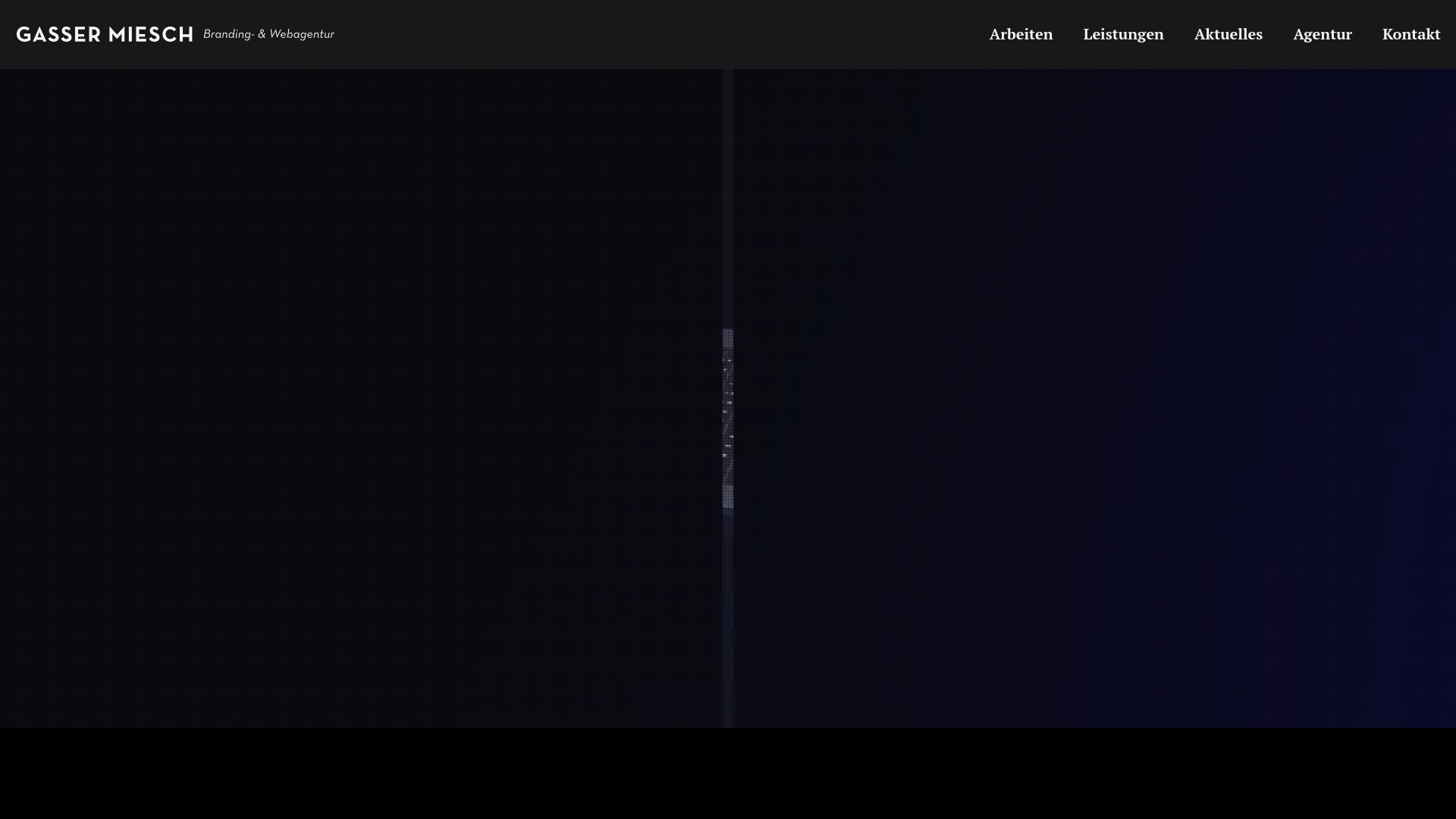Click the black footer area below the hero

pyautogui.click(x=728, y=773)
